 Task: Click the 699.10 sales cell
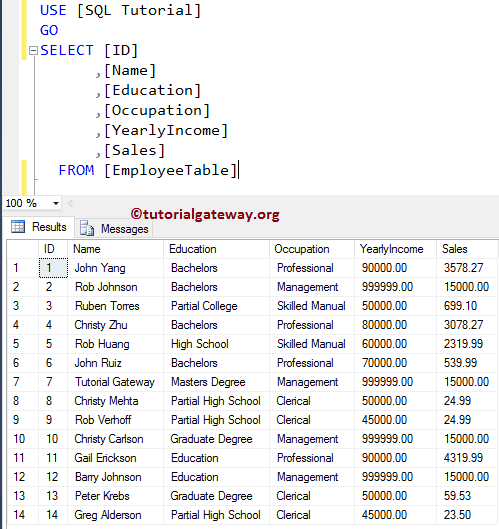[x=467, y=306]
